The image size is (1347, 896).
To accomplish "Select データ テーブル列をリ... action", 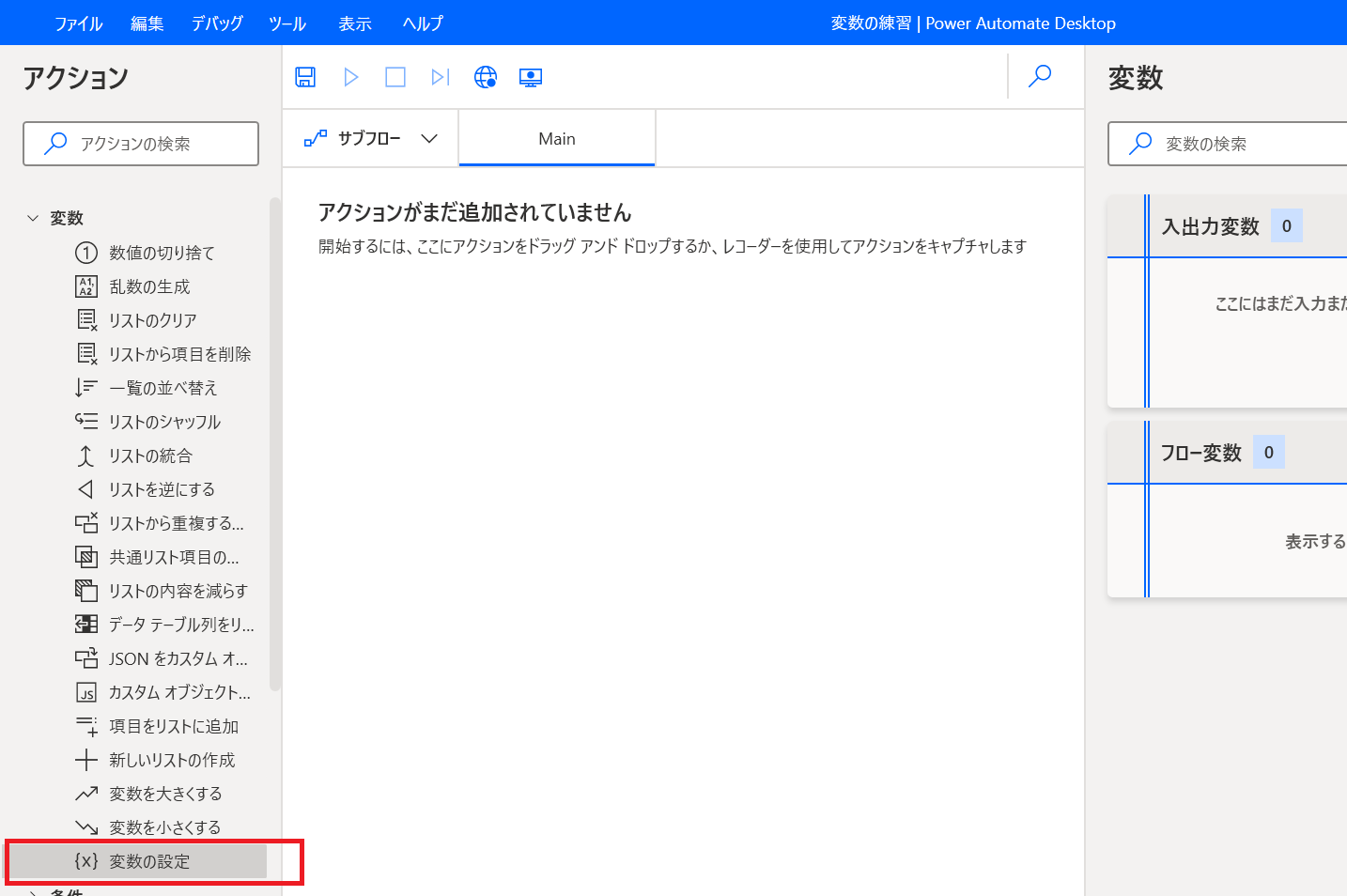I will click(x=164, y=625).
